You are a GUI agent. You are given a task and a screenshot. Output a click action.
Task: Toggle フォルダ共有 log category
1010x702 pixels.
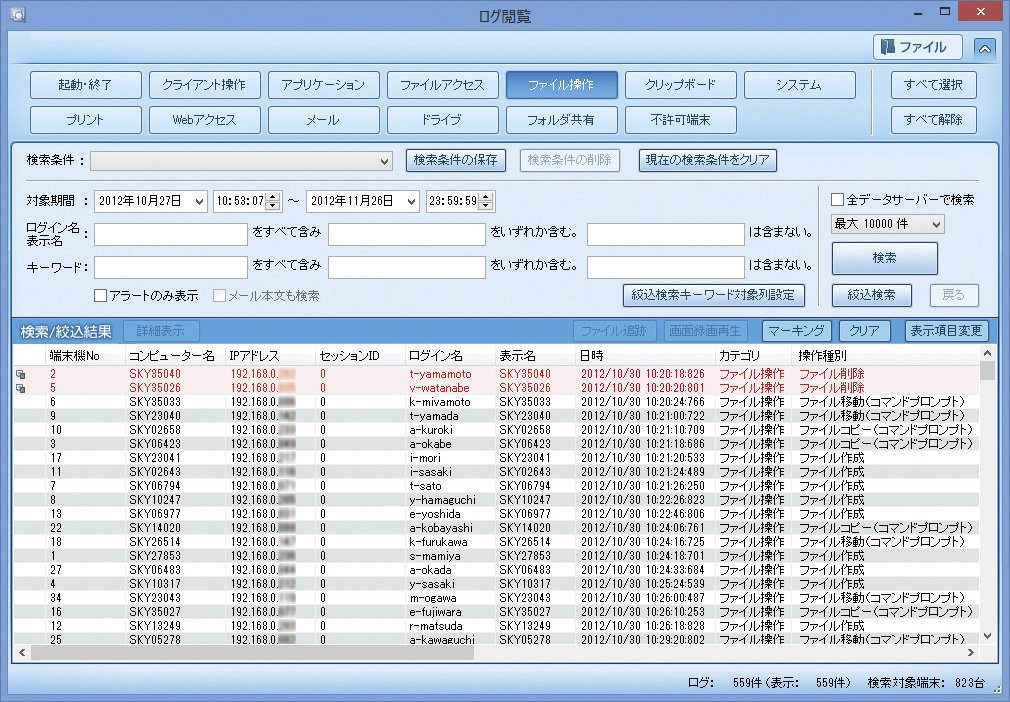(562, 120)
